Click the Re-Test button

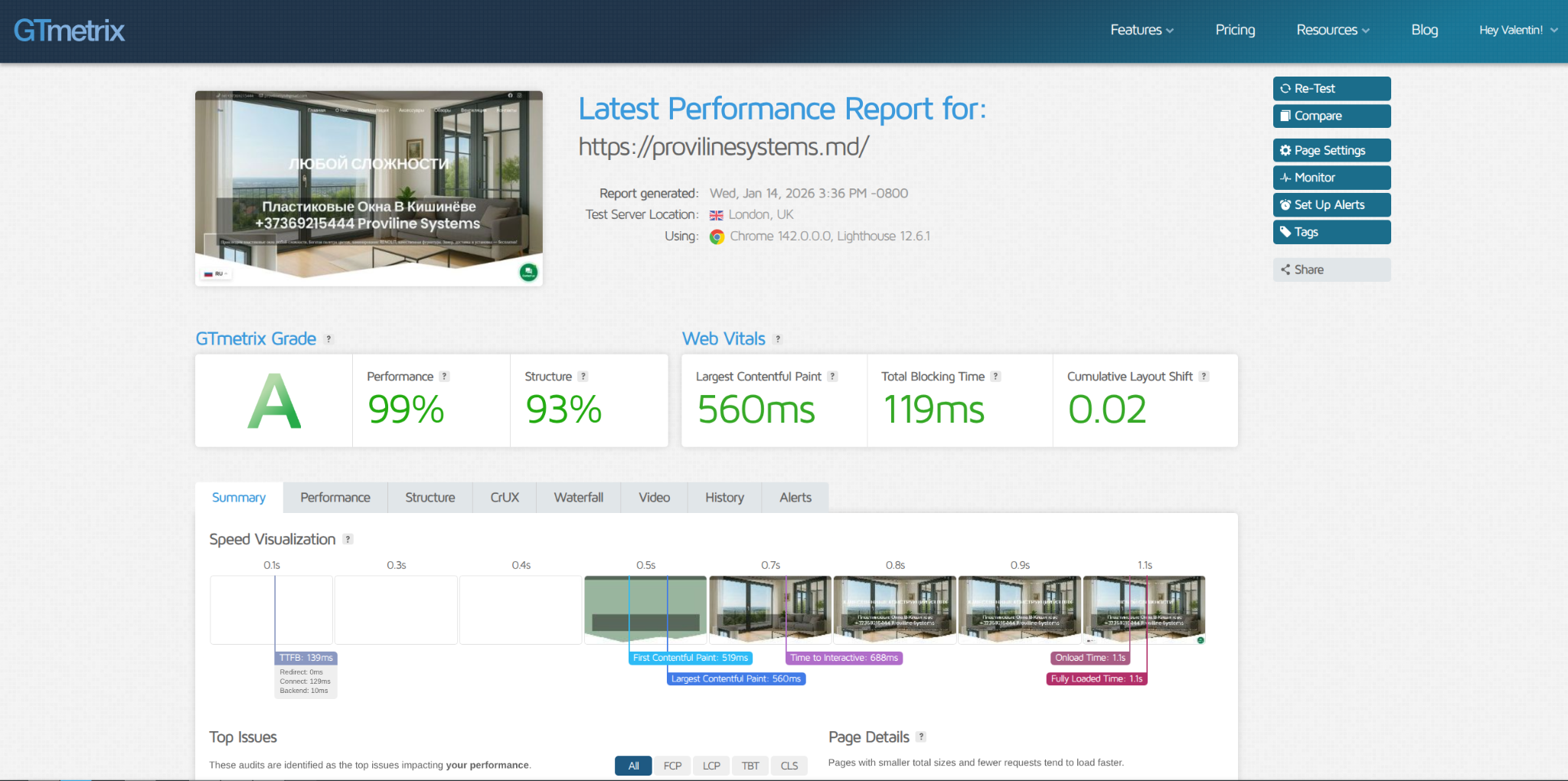(x=1331, y=89)
